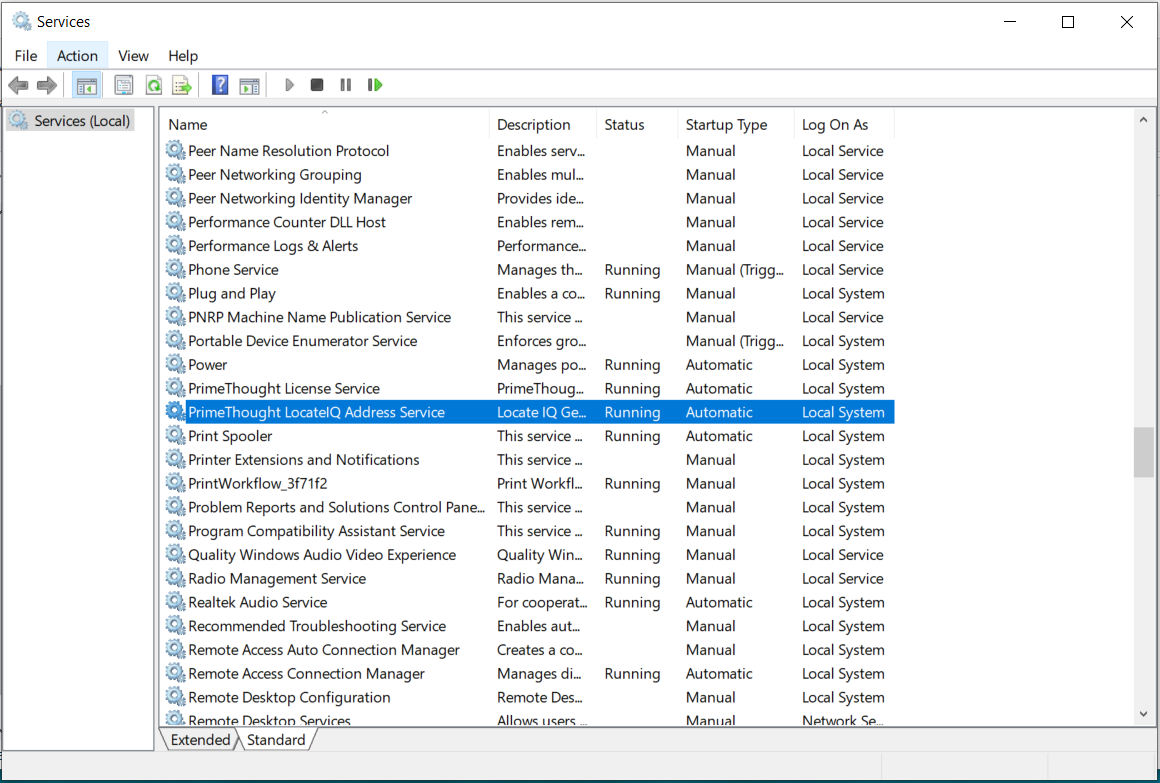The width and height of the screenshot is (1160, 783).
Task: Select the Print Spooler service row
Action: tap(230, 436)
